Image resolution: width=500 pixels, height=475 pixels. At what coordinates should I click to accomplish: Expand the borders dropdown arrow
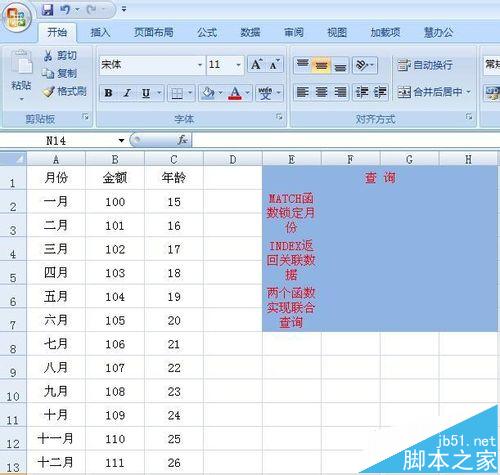click(190, 93)
